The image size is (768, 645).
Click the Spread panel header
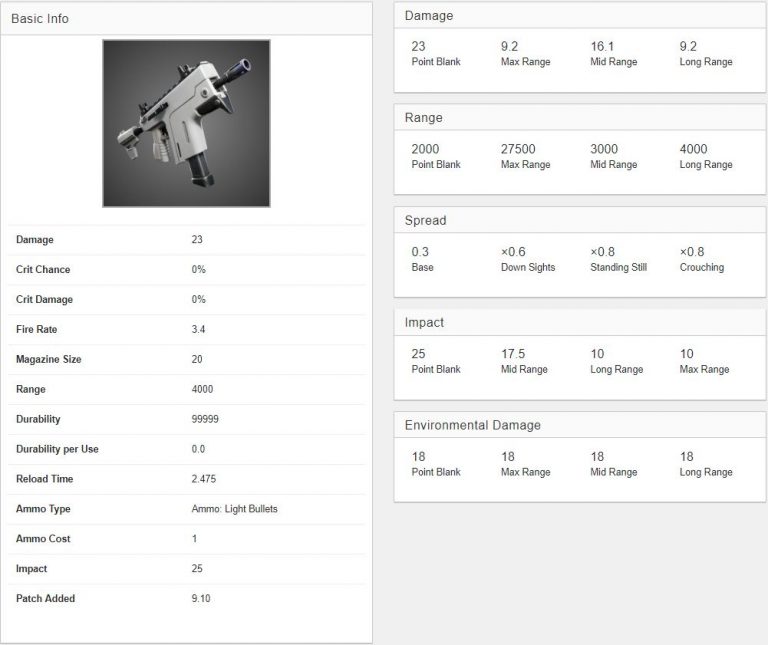tap(579, 220)
